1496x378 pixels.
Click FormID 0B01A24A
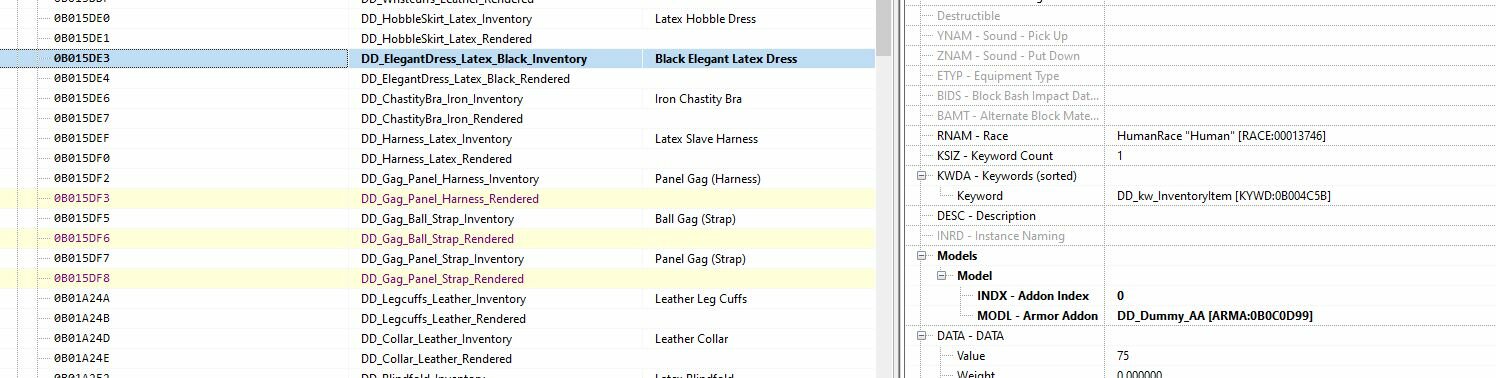82,299
